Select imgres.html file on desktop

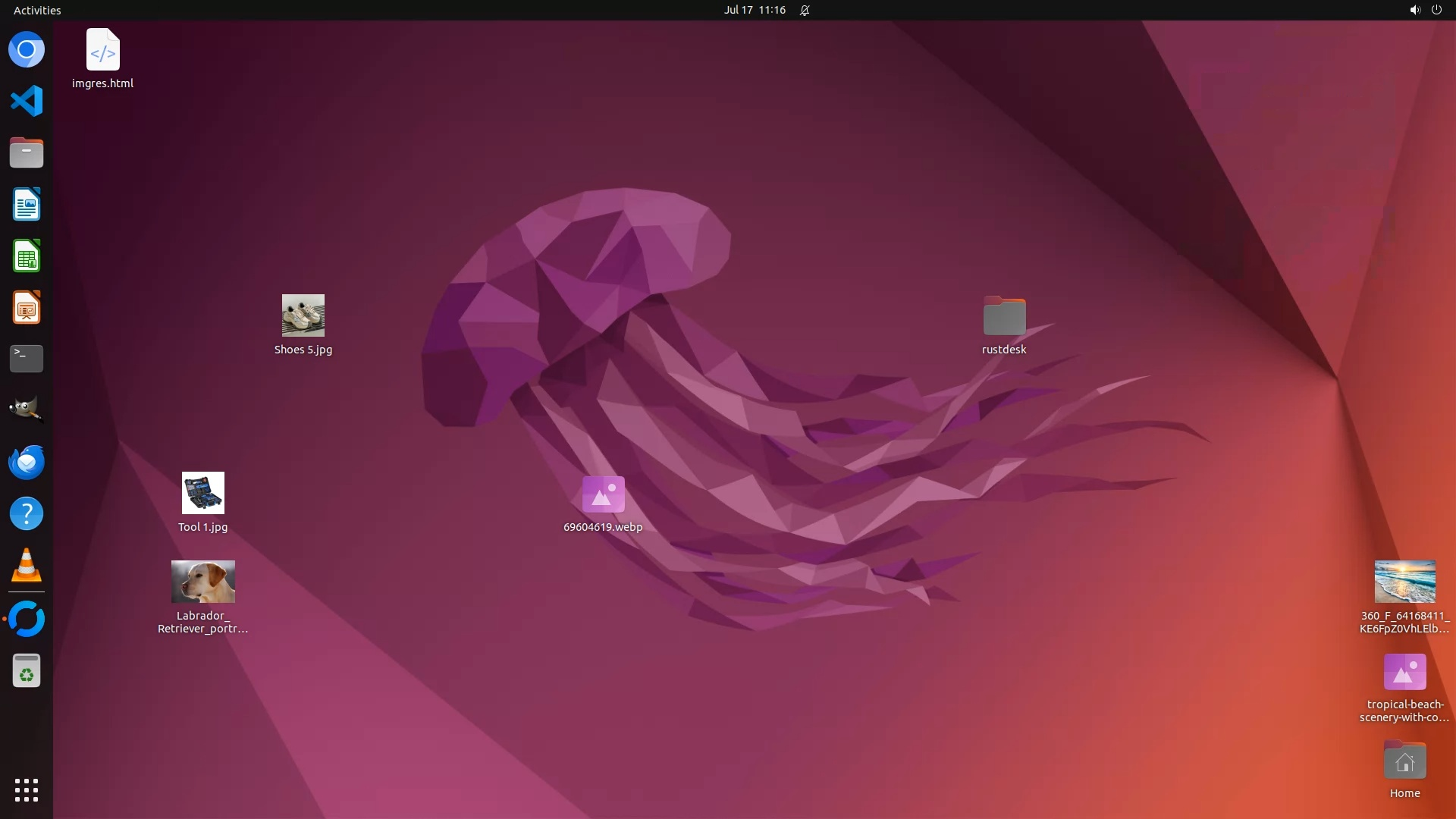103,50
